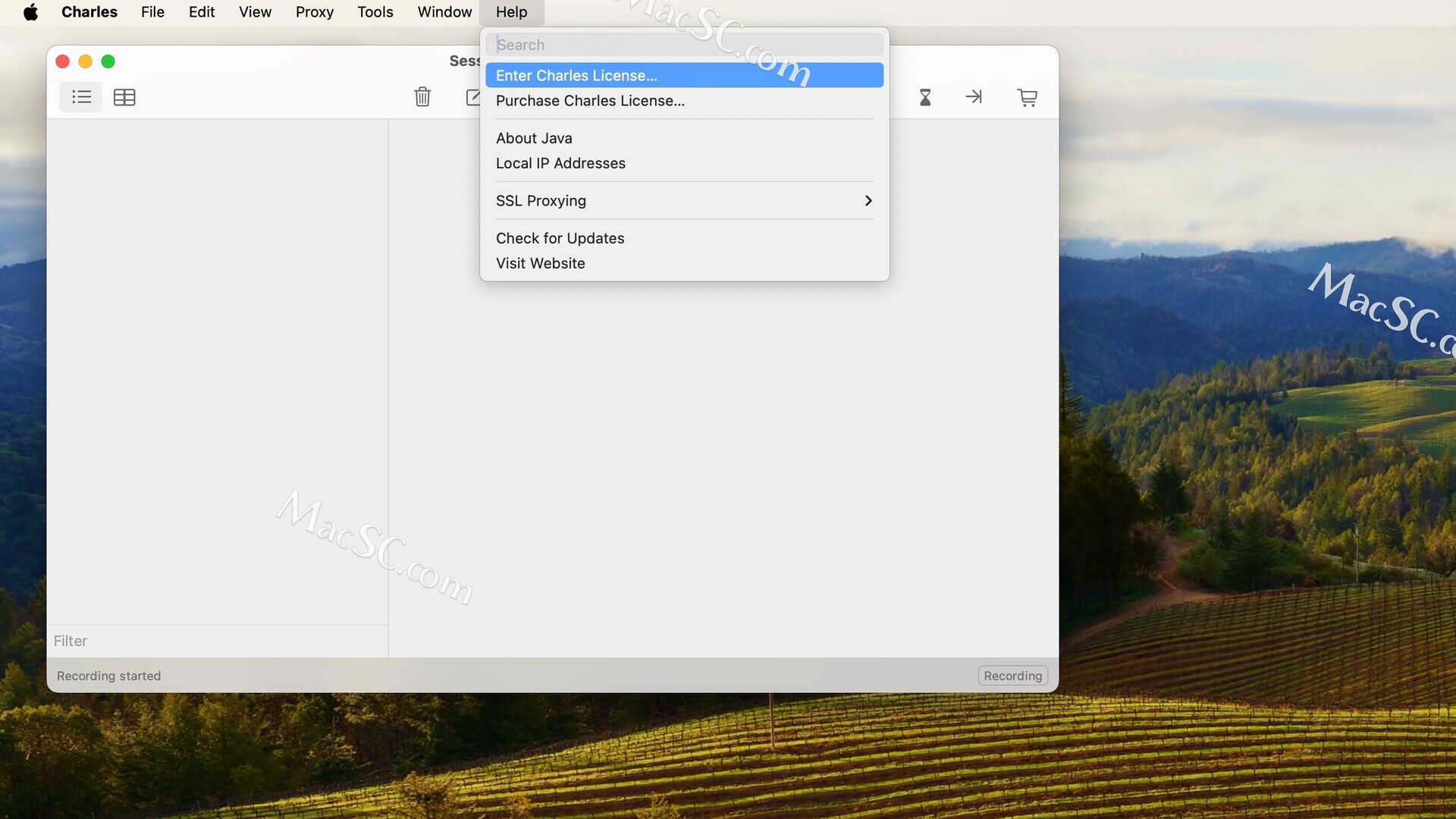The height and width of the screenshot is (819, 1456).
Task: Click the Recording status button
Action: pyautogui.click(x=1012, y=676)
